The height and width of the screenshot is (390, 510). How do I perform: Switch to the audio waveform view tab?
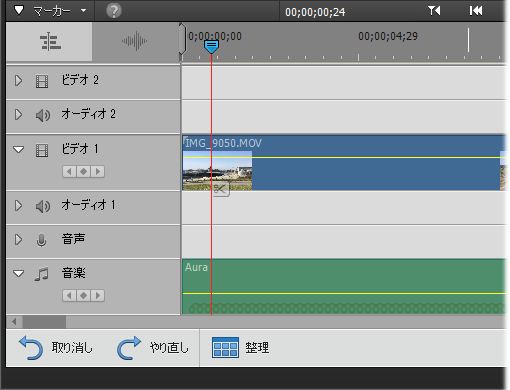(x=135, y=41)
